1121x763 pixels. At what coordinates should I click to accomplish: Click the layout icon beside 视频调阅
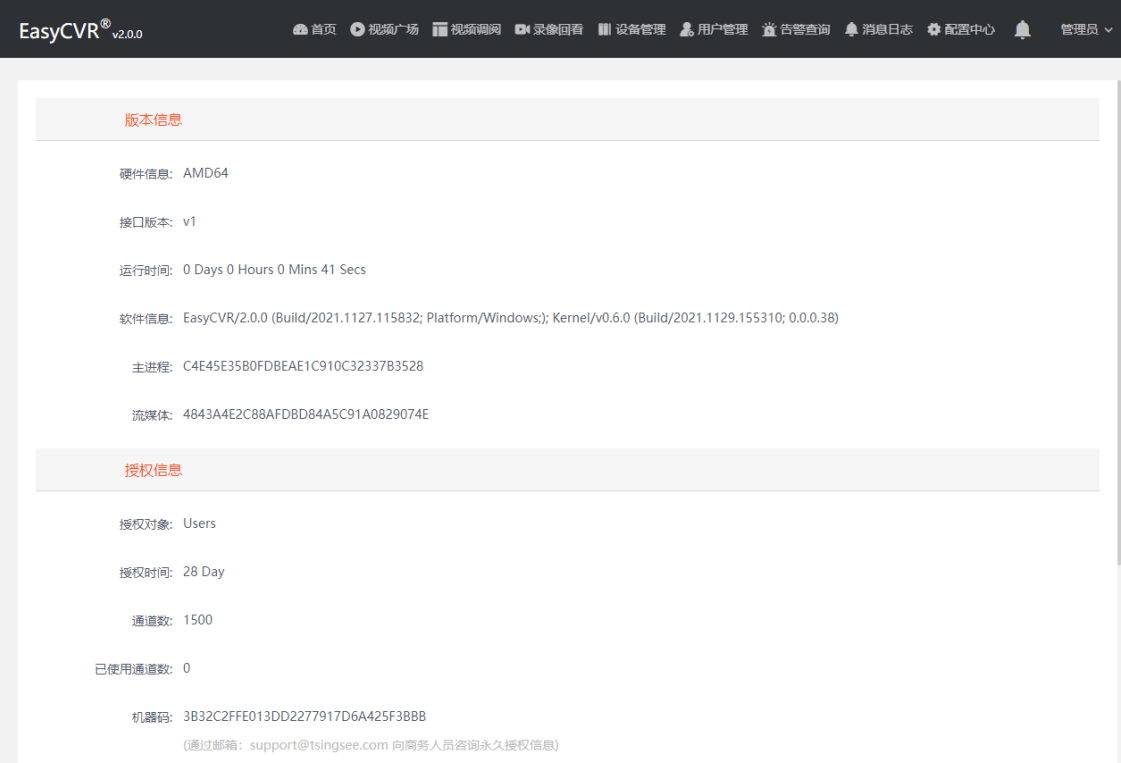pyautogui.click(x=440, y=29)
